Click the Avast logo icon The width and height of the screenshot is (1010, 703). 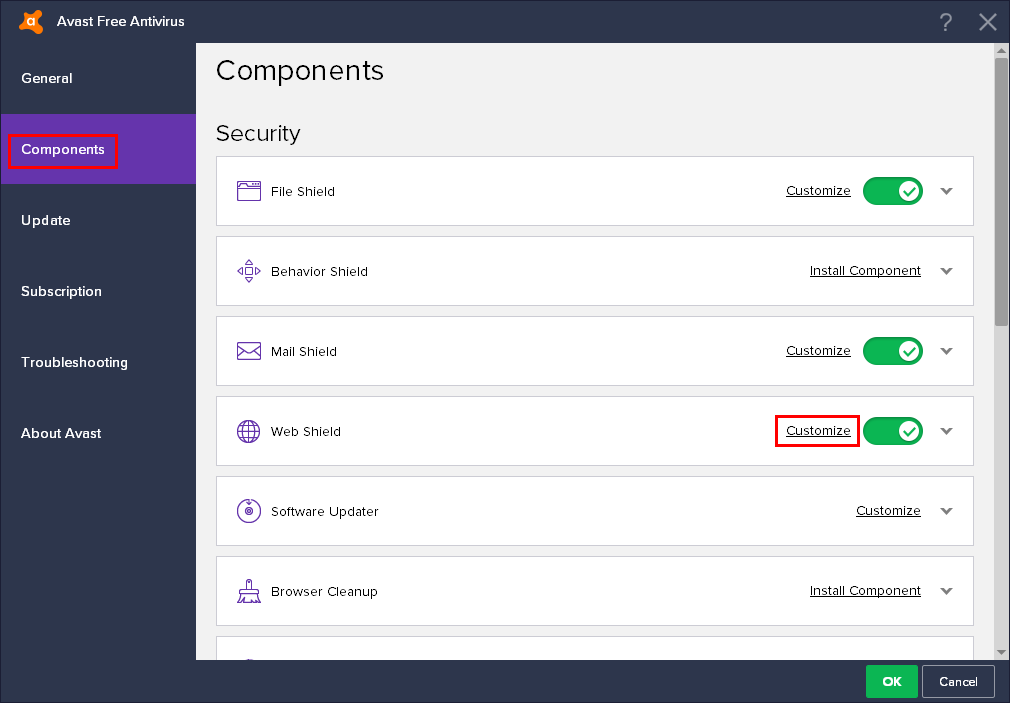(x=31, y=21)
